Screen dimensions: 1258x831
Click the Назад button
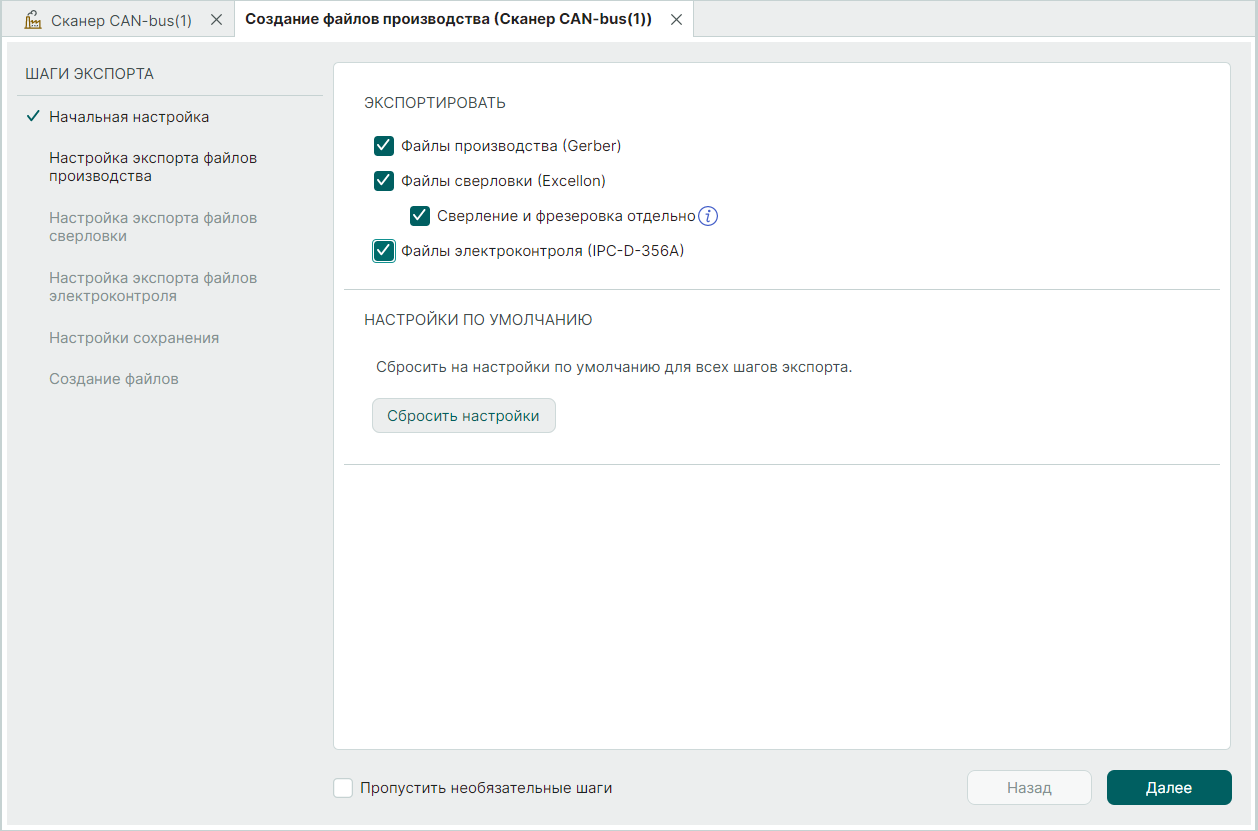1029,788
